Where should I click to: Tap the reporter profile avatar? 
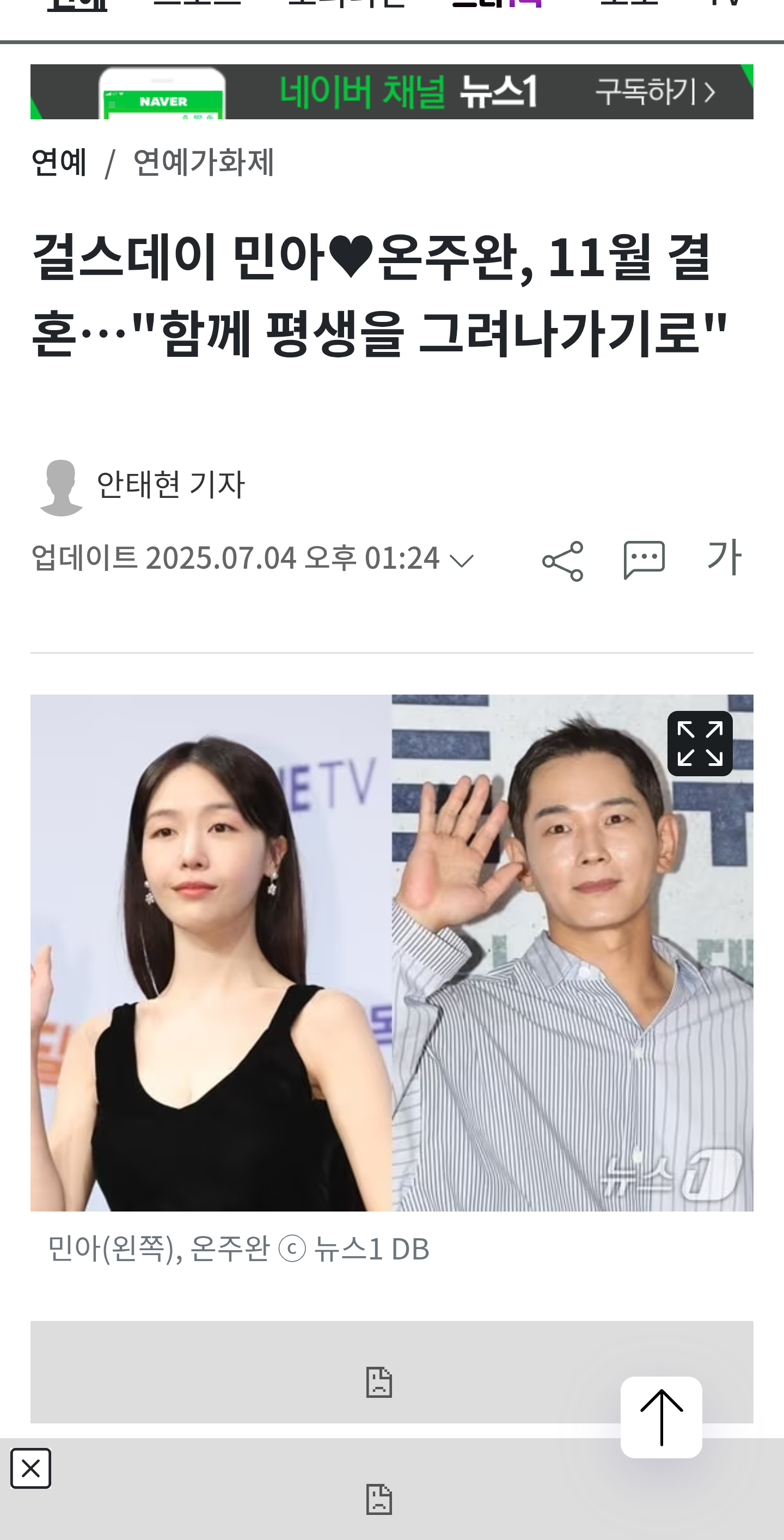tap(61, 487)
